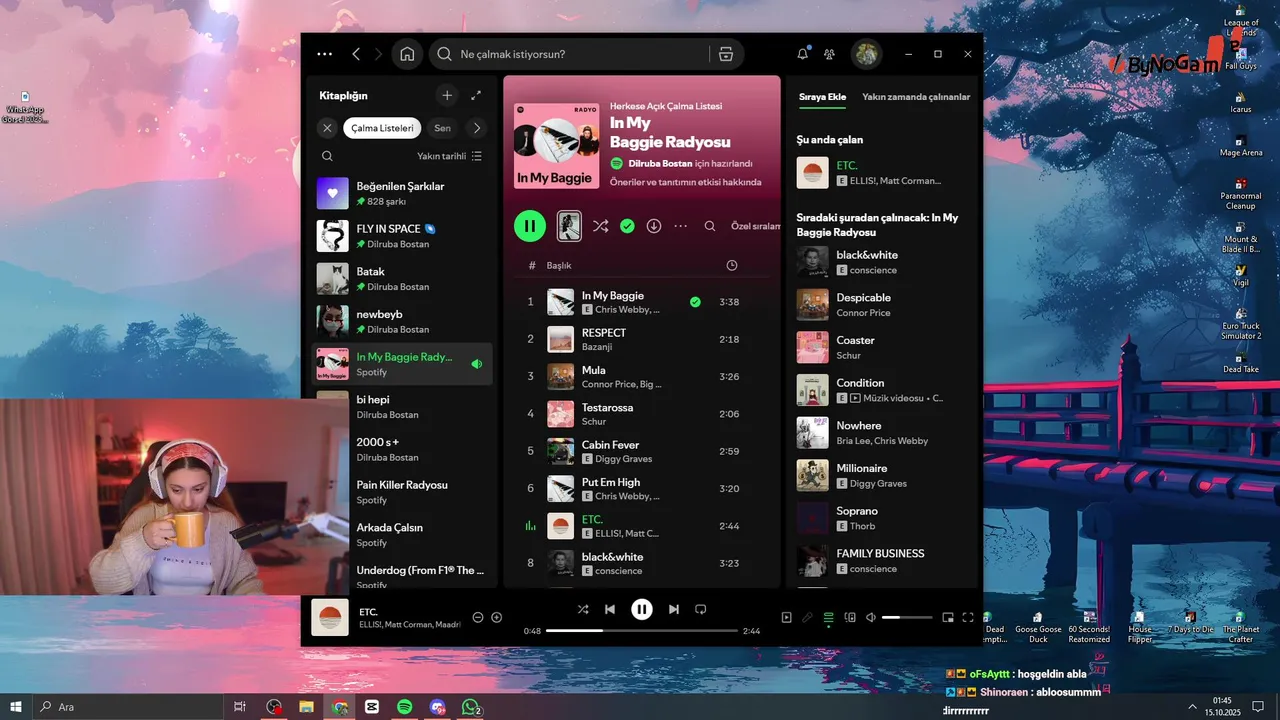Click the Windows taskbar Ara search box
This screenshot has width=1280, height=720.
pyautogui.click(x=127, y=707)
